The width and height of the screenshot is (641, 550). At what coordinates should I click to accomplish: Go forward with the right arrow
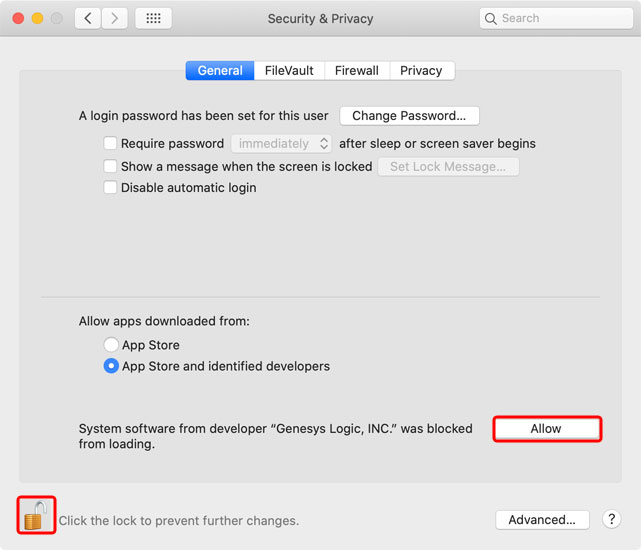pos(114,18)
